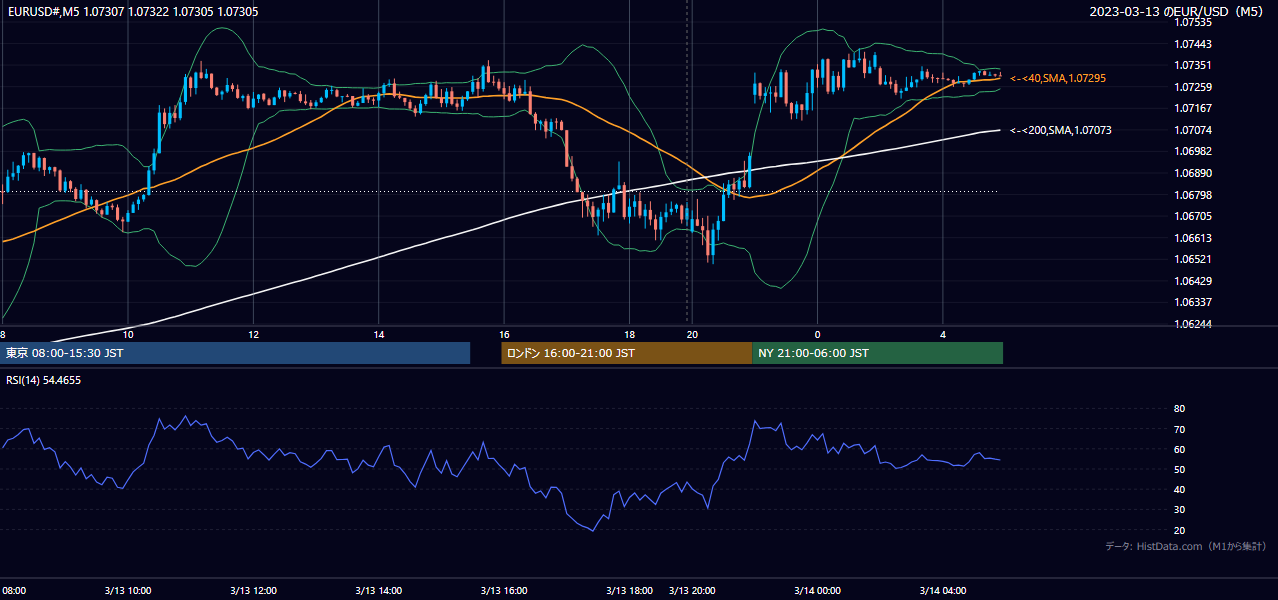Select the ロンドン 16:00-21:00 JST session bar
This screenshot has height=600, width=1278.
coord(626,353)
